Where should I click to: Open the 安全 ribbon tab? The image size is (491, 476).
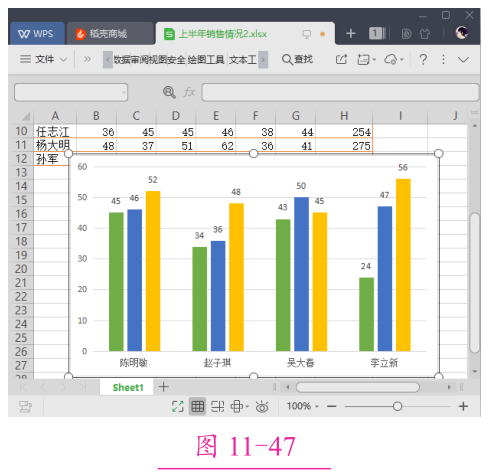click(x=176, y=60)
